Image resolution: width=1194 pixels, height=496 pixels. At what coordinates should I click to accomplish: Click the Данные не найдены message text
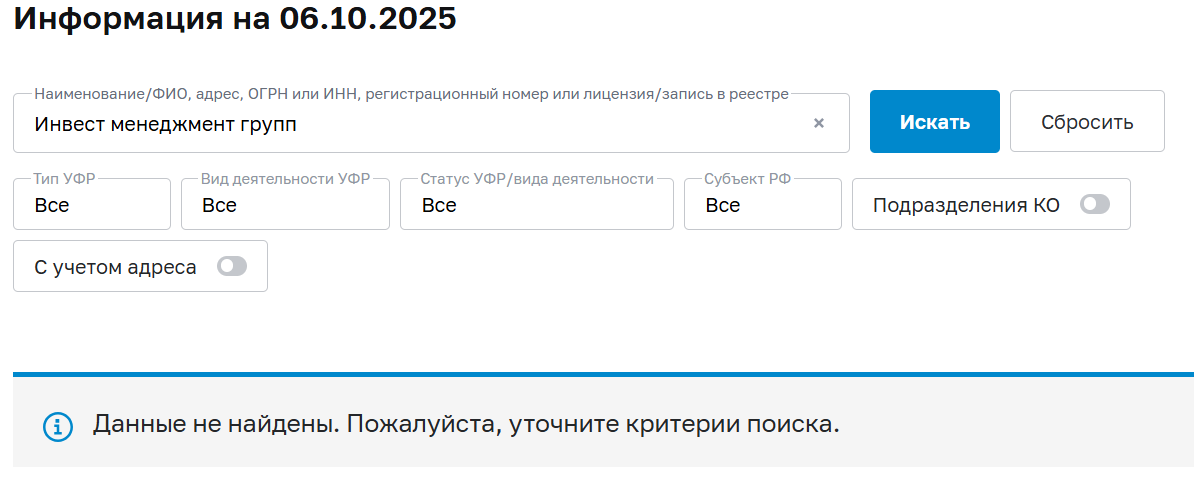pos(466,424)
